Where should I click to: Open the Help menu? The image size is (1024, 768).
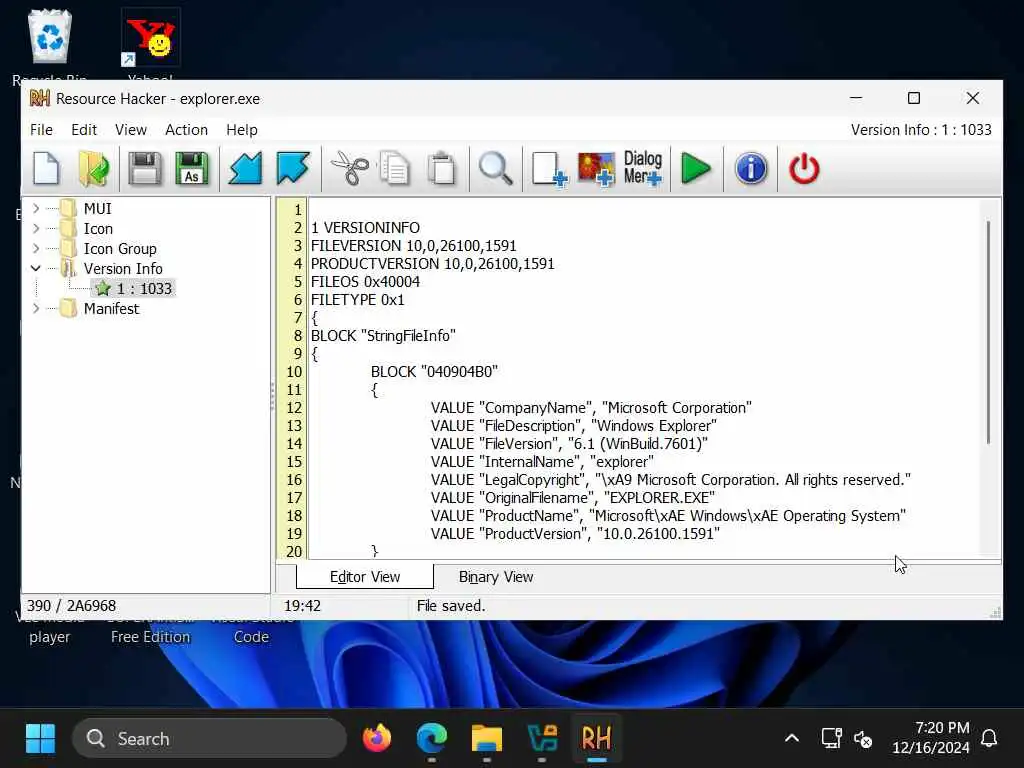tap(242, 129)
